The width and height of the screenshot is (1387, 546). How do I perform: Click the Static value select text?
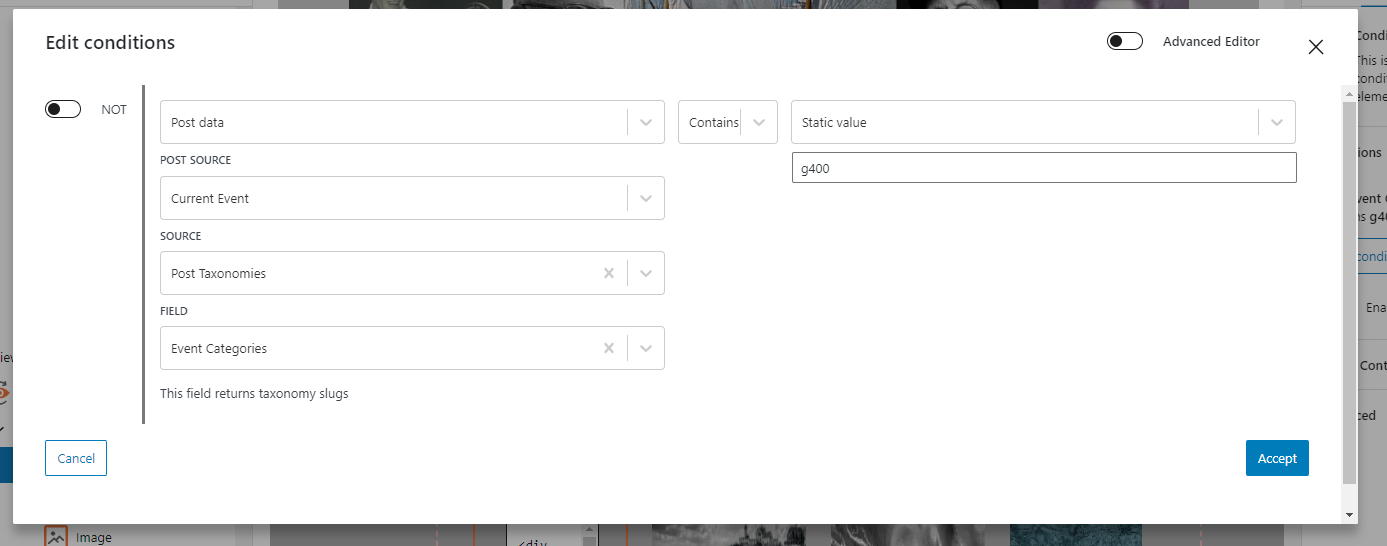pyautogui.click(x=834, y=122)
